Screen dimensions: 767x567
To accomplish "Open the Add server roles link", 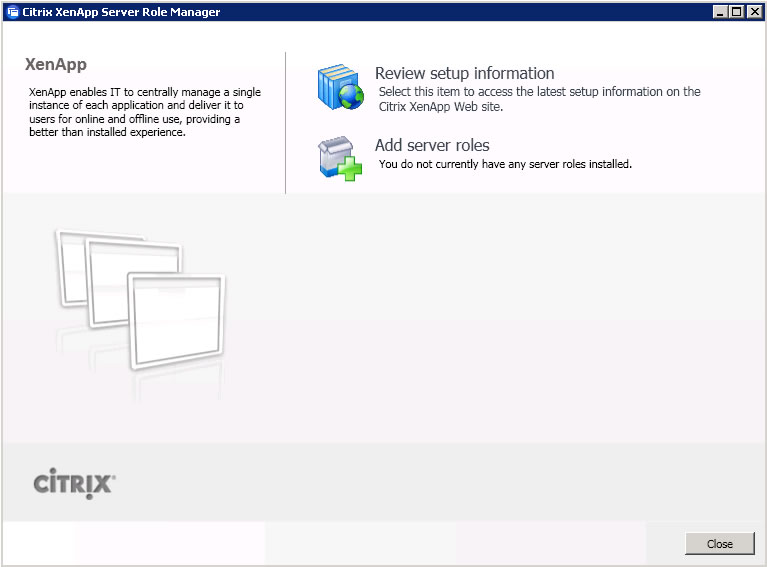I will point(432,145).
